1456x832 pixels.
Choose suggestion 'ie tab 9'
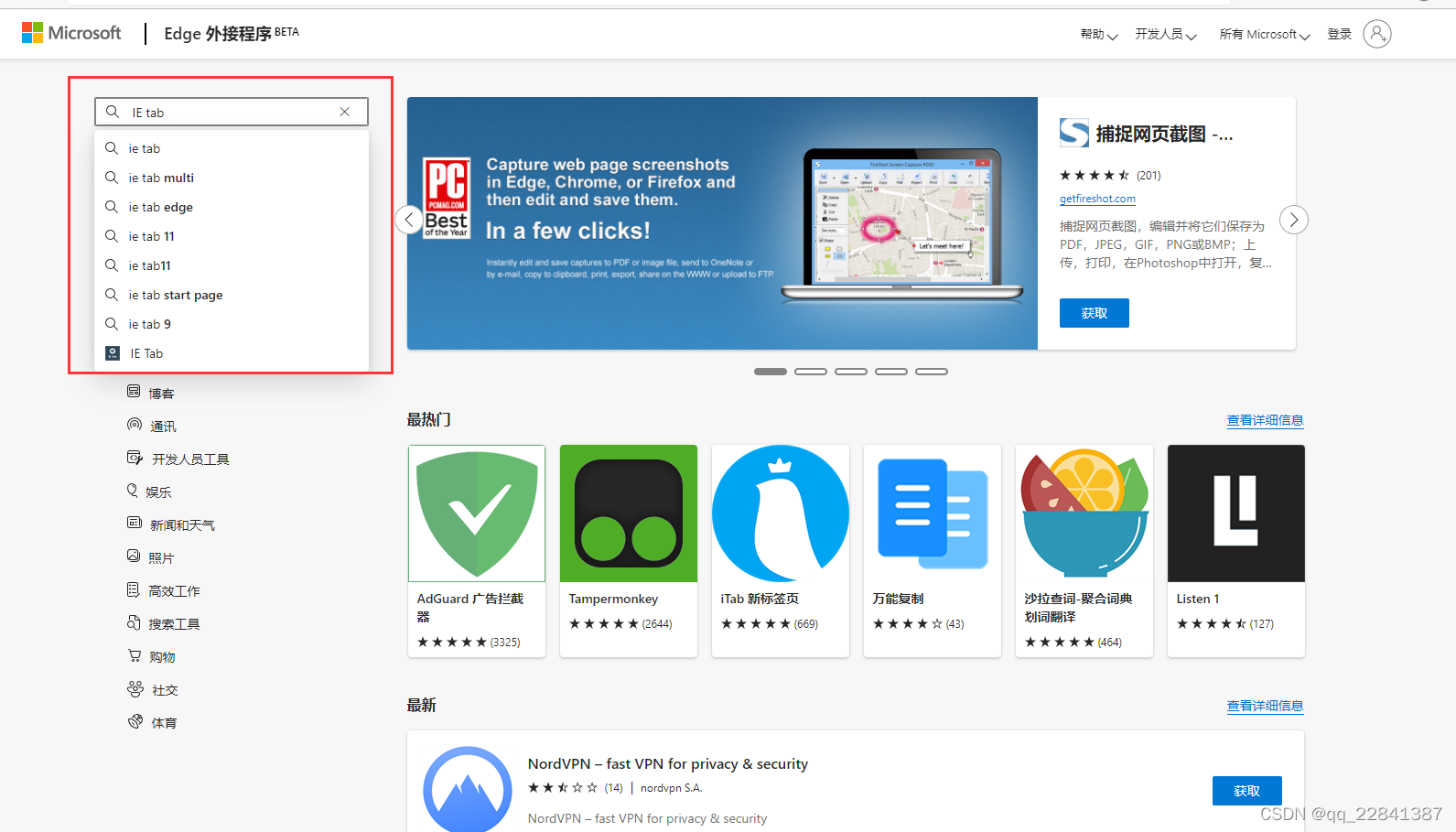pos(232,324)
